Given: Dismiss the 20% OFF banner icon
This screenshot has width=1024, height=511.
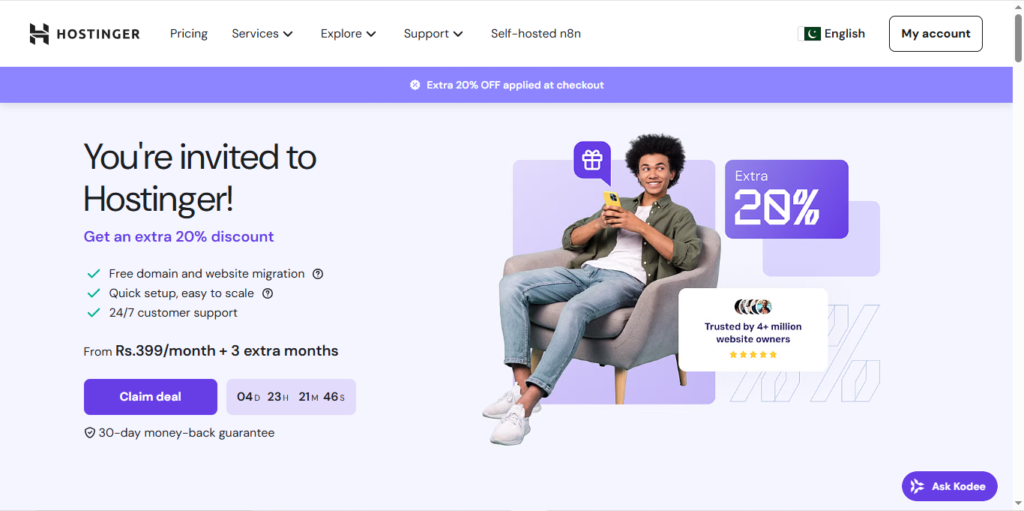Looking at the screenshot, I should 415,85.
